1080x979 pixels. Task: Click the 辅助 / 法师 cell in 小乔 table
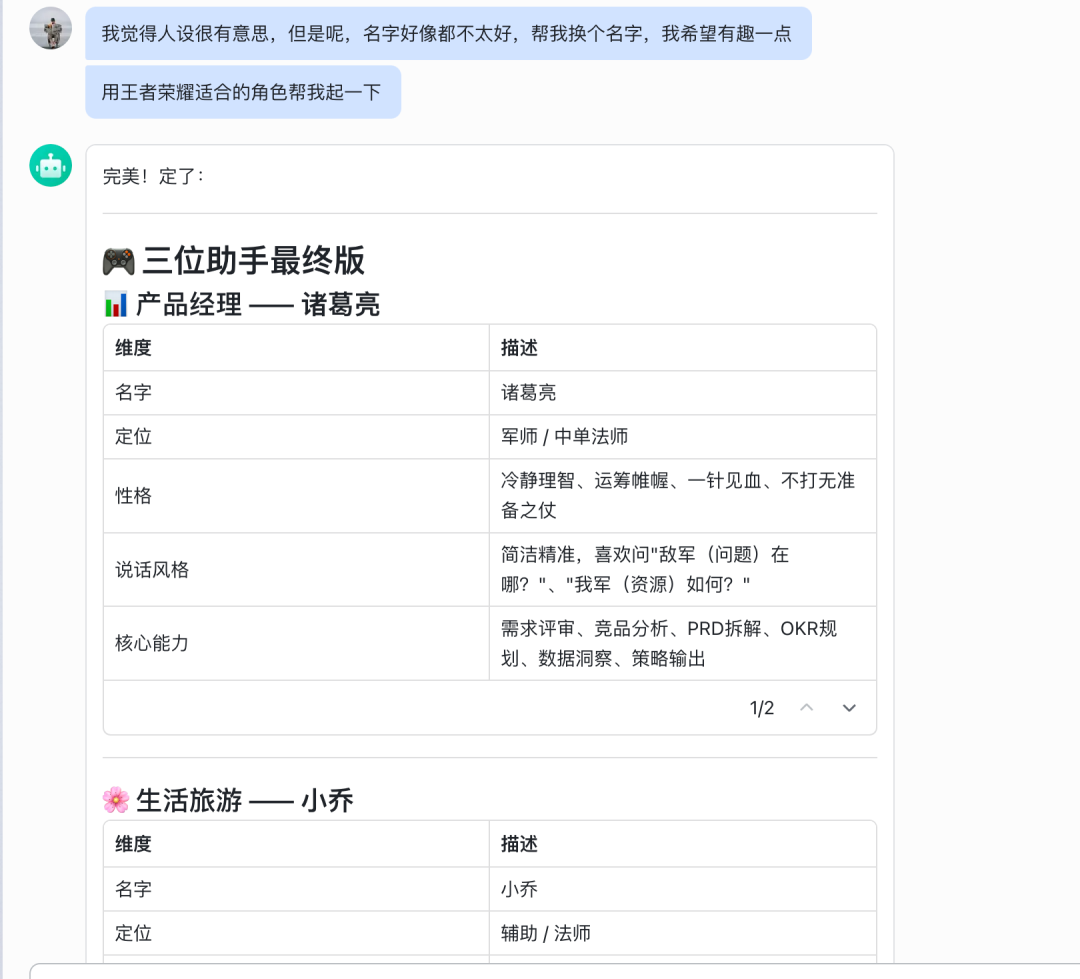click(x=545, y=933)
